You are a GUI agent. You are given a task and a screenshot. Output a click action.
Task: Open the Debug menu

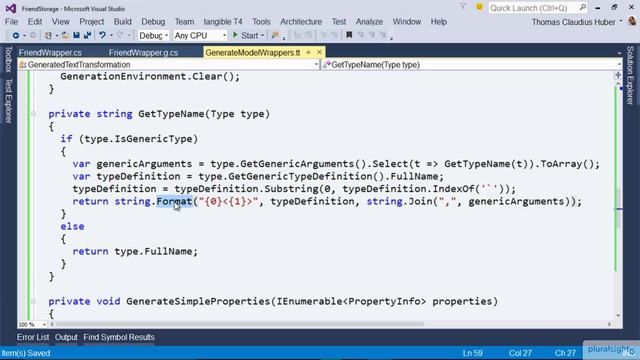(x=153, y=22)
